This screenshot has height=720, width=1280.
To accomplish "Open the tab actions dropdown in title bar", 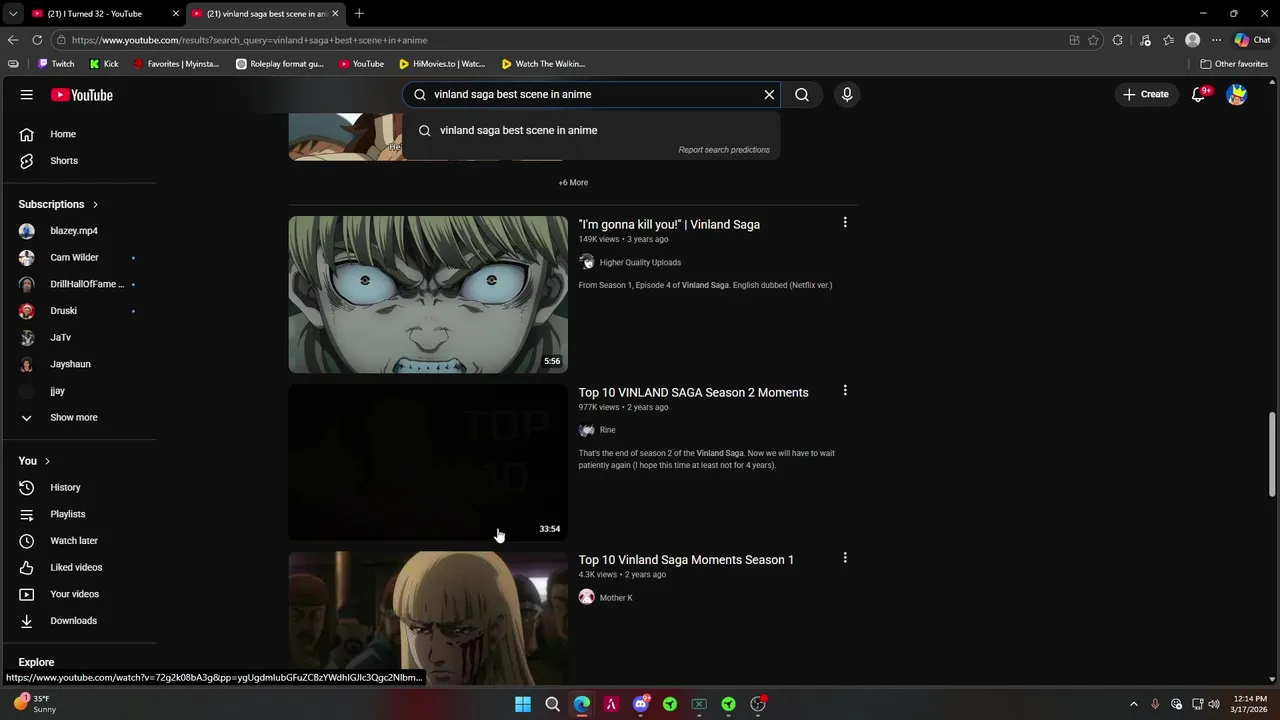I will coord(13,14).
